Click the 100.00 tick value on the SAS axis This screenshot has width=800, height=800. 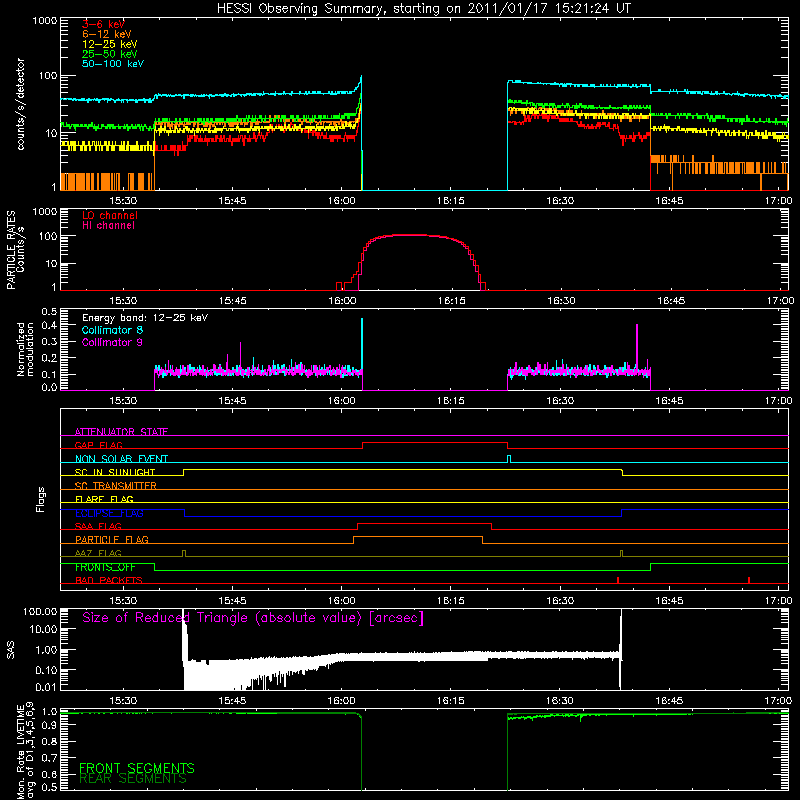pyautogui.click(x=40, y=611)
